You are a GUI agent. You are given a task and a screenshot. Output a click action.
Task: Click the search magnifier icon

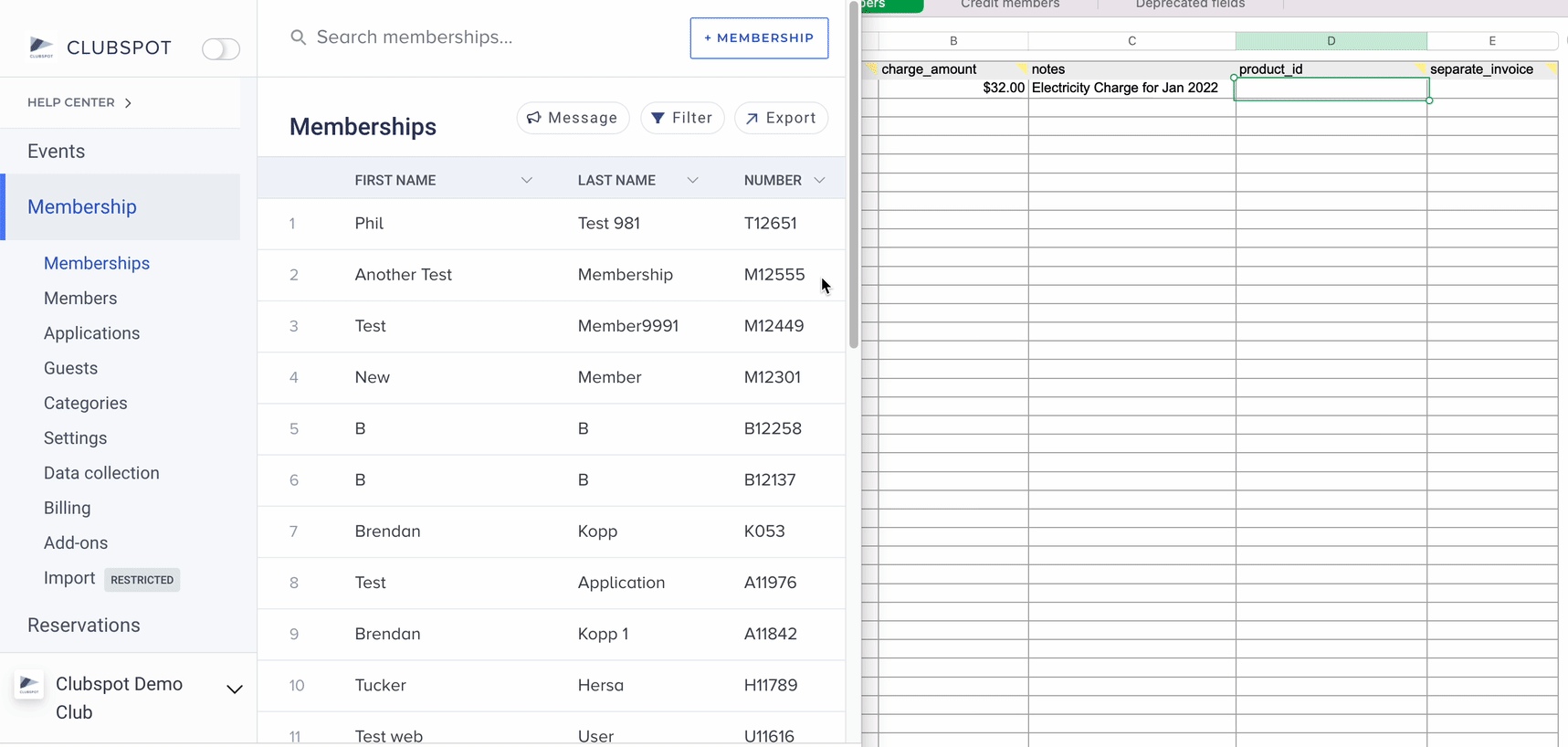point(298,37)
